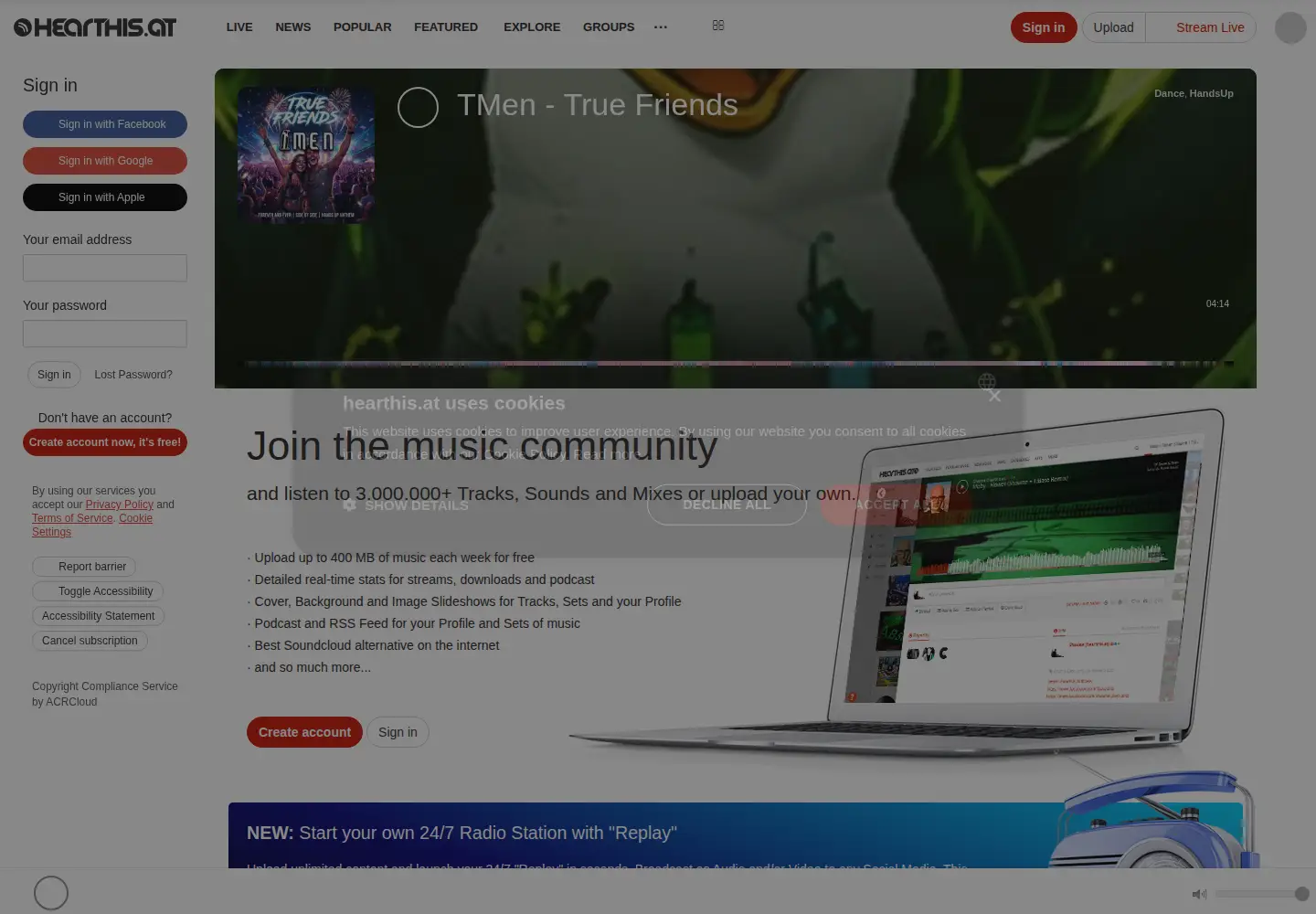
Task: Read the Privacy Policy
Action: pos(120,505)
